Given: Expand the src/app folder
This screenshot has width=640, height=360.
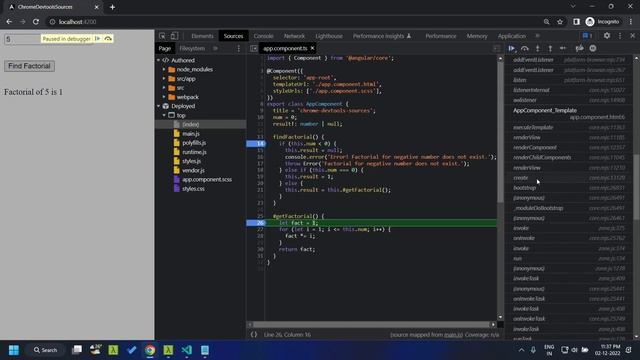Looking at the screenshot, I should (164, 79).
